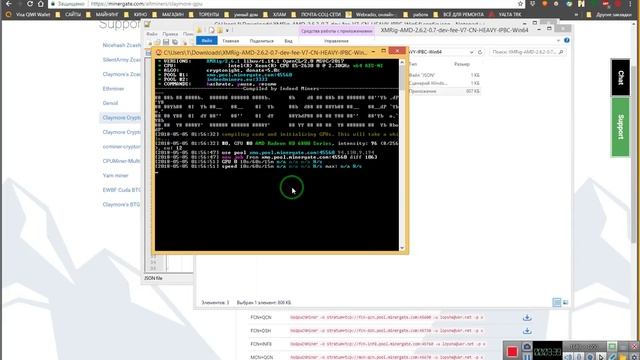This screenshot has height=360, width=640.
Task: Toggle cursor highlighting in the recorder
Action: click(x=601, y=357)
